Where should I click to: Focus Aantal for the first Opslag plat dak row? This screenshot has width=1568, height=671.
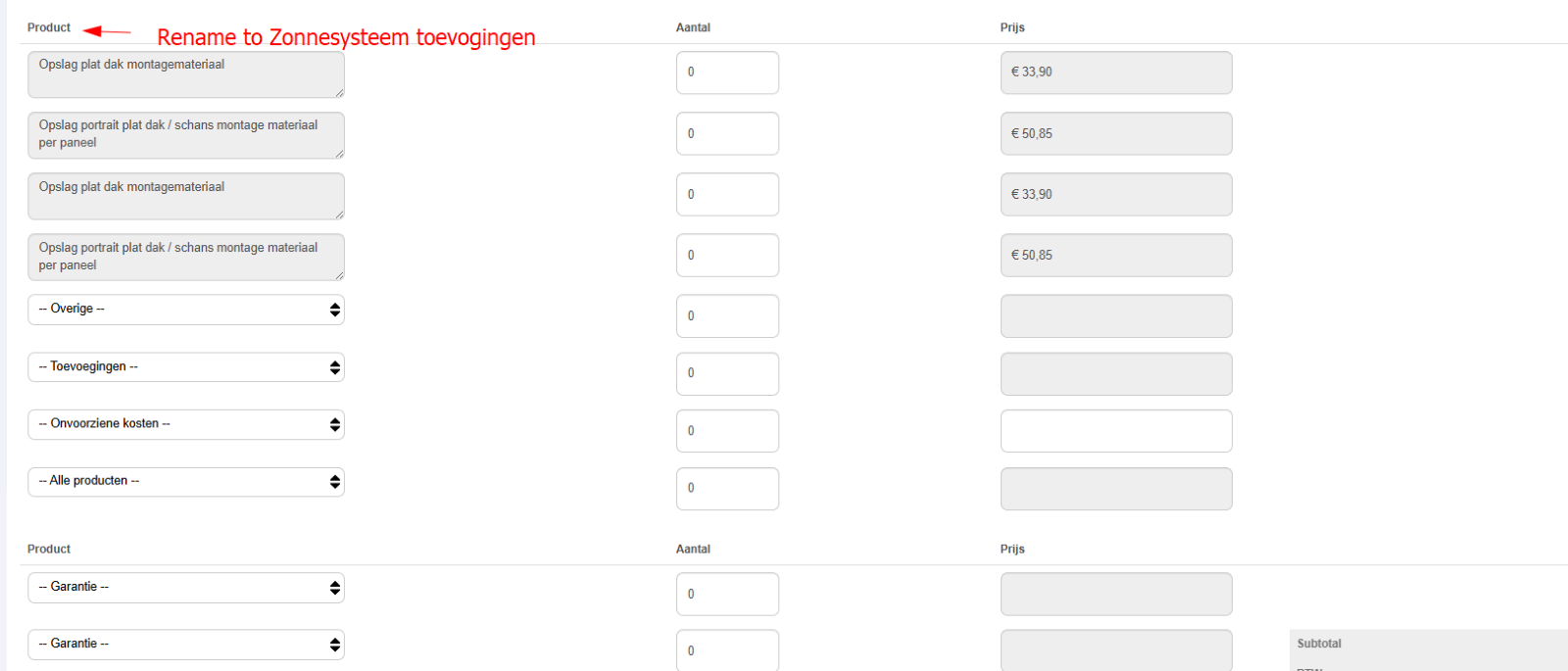pyautogui.click(x=727, y=72)
